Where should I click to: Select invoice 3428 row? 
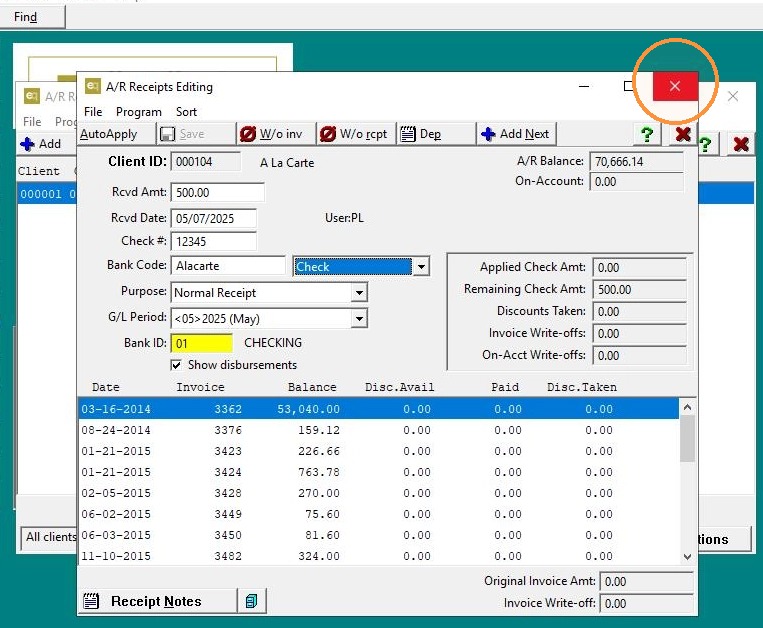click(x=379, y=493)
